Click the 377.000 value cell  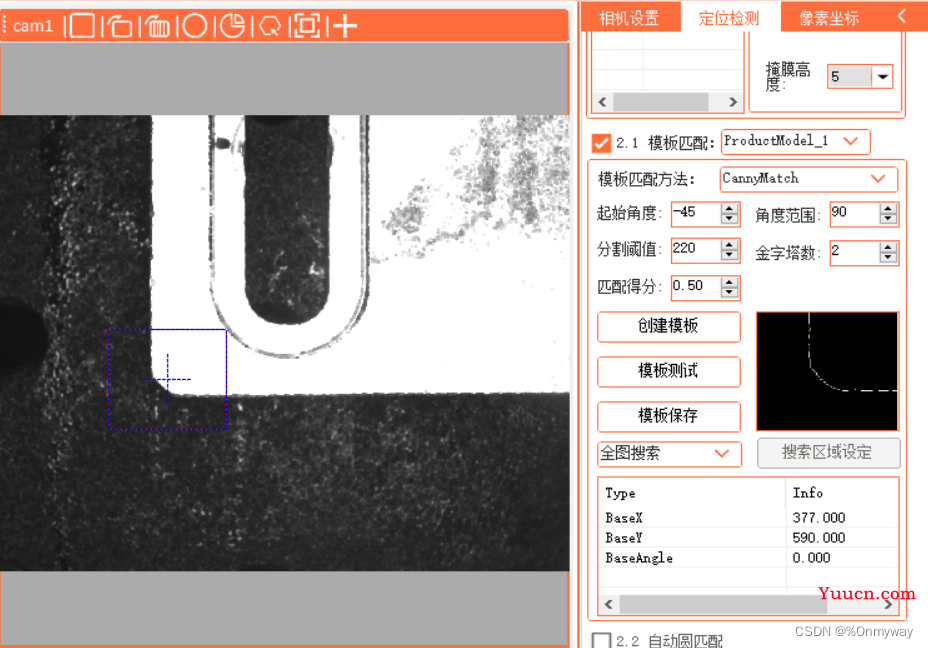pyautogui.click(x=819, y=518)
